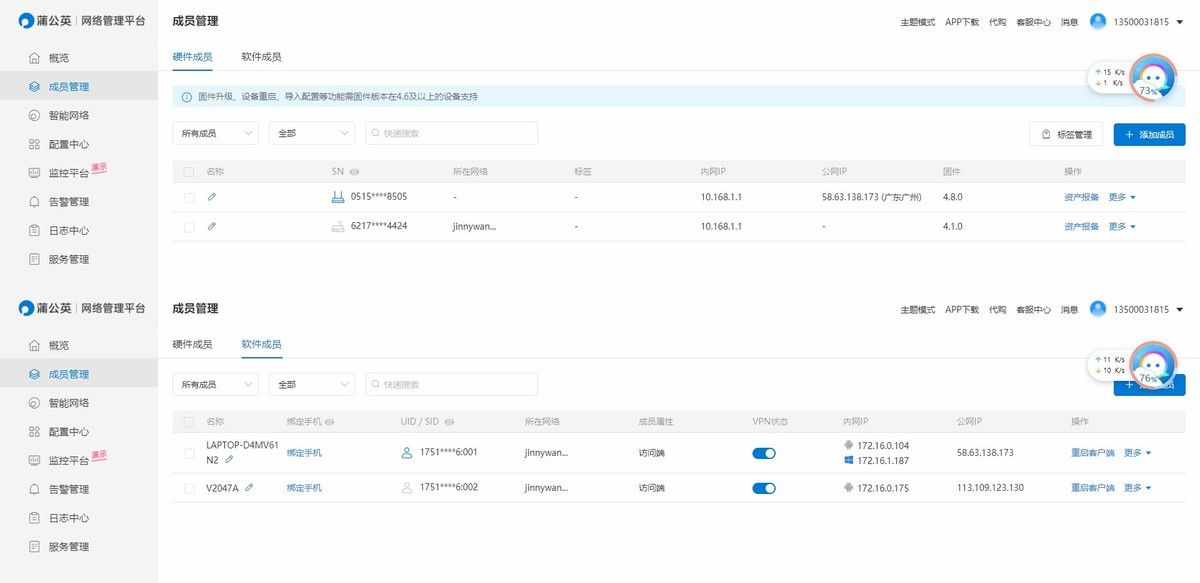Expand 更多 dropdown for the 6217****4424 device
The width and height of the screenshot is (1200, 583).
pyautogui.click(x=1122, y=227)
